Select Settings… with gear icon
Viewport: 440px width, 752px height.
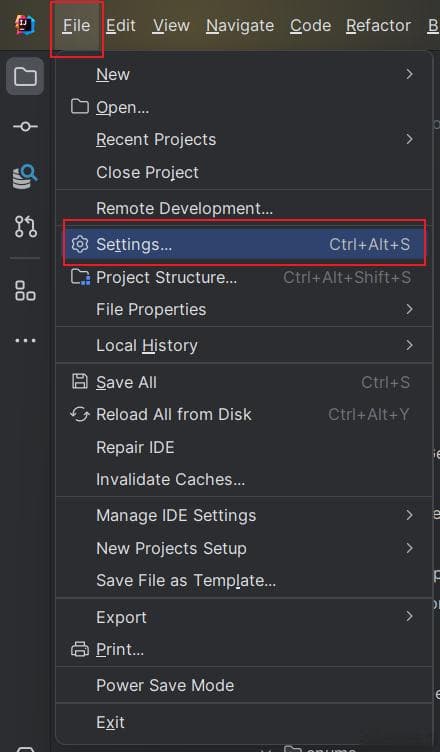(244, 244)
